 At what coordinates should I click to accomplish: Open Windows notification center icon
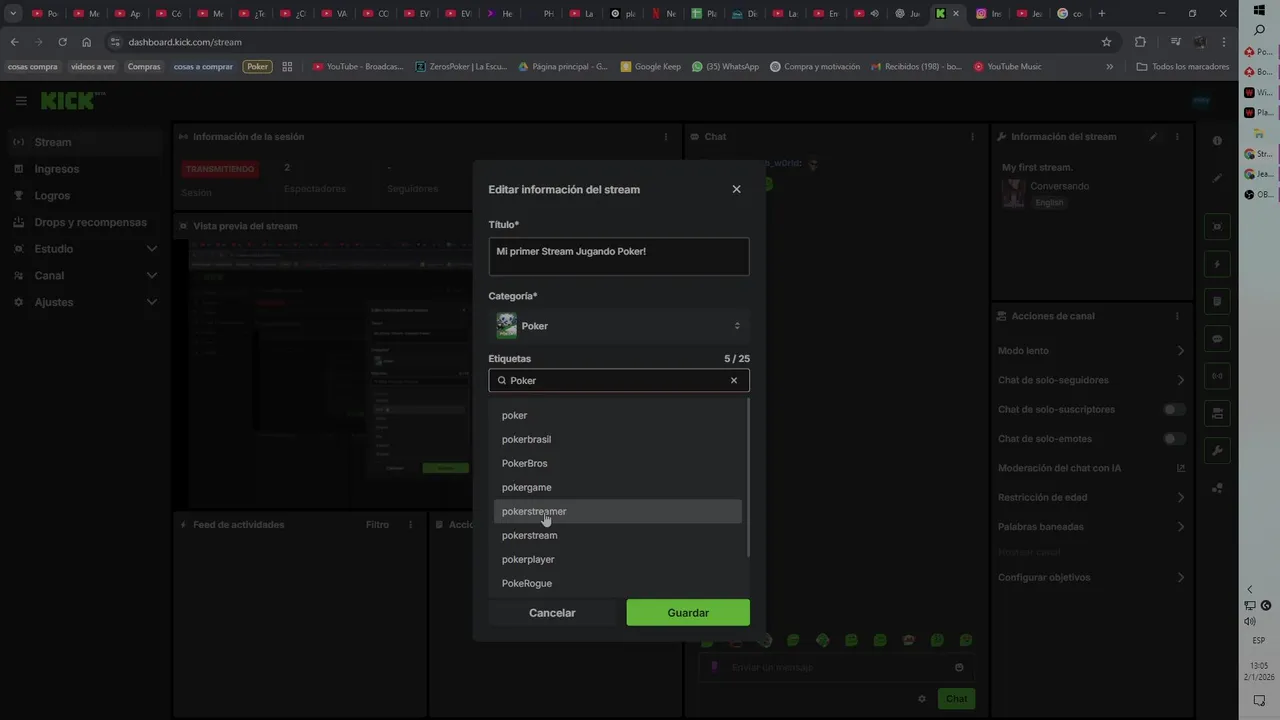(1259, 700)
